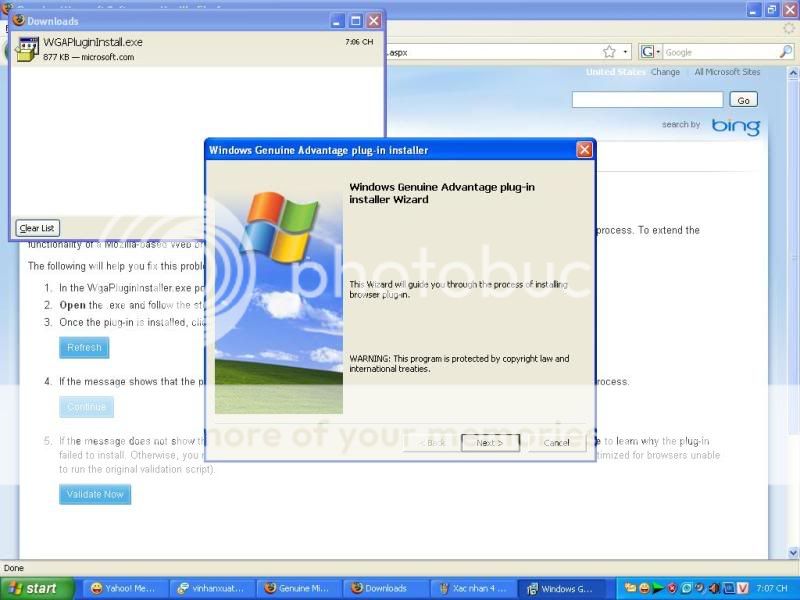Click the Refresh button on the webpage

pyautogui.click(x=84, y=347)
